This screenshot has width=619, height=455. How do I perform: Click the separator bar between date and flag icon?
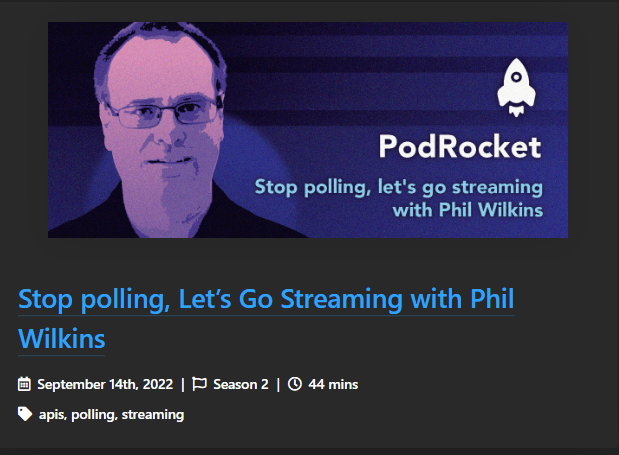coord(183,384)
